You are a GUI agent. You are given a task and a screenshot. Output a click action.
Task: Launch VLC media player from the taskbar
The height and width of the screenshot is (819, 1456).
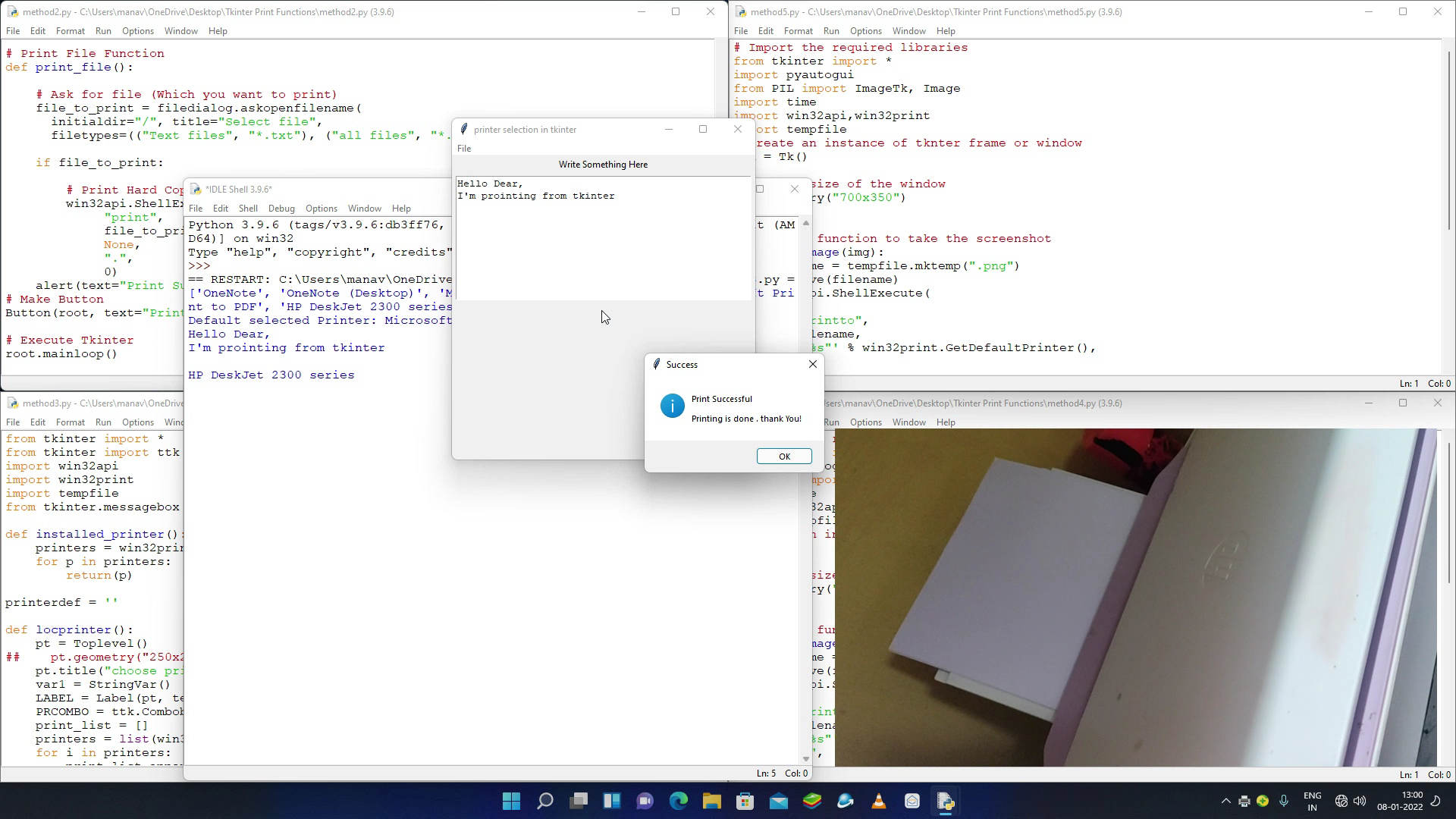(878, 802)
